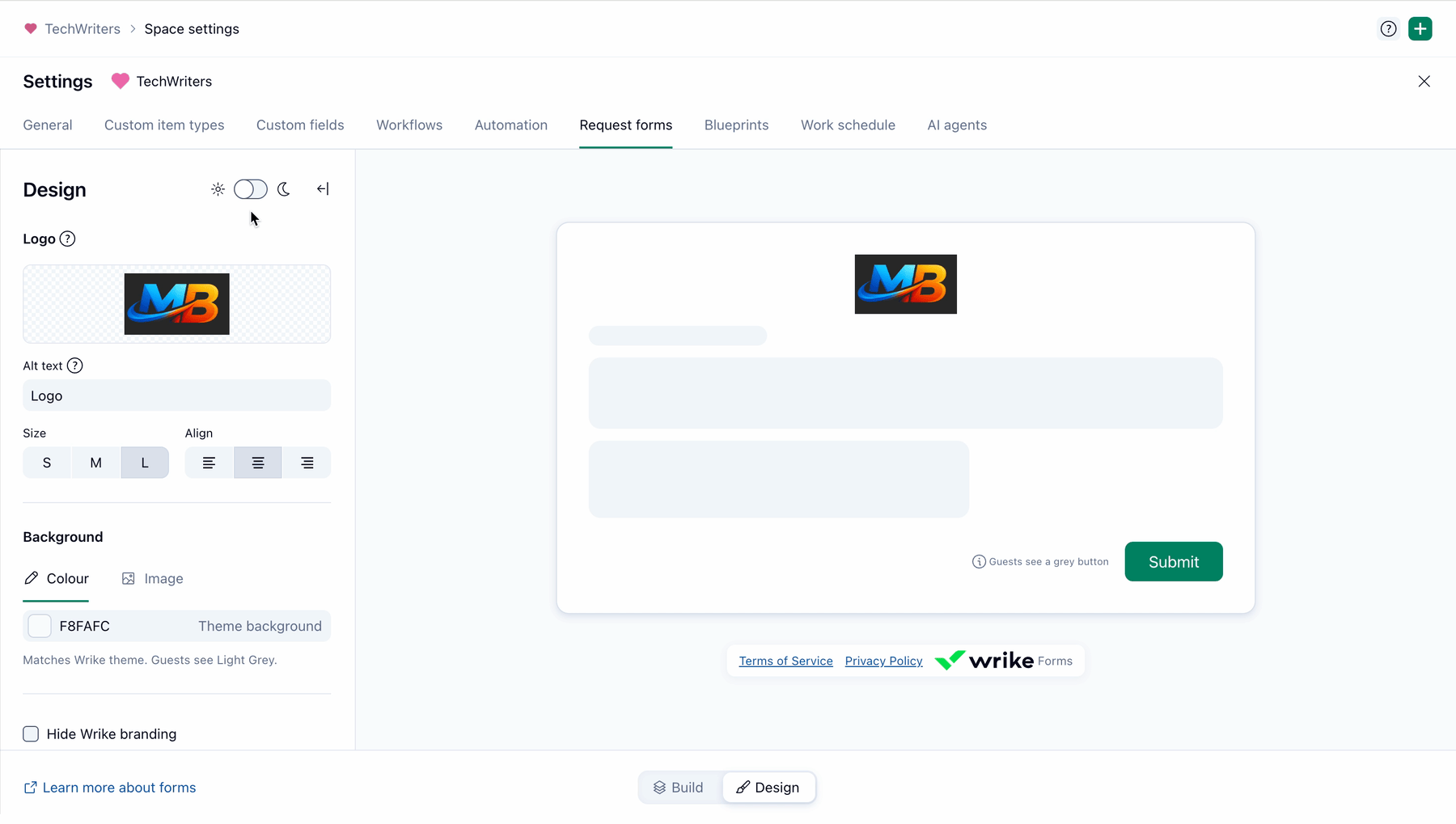Align logo to the left

209,463
